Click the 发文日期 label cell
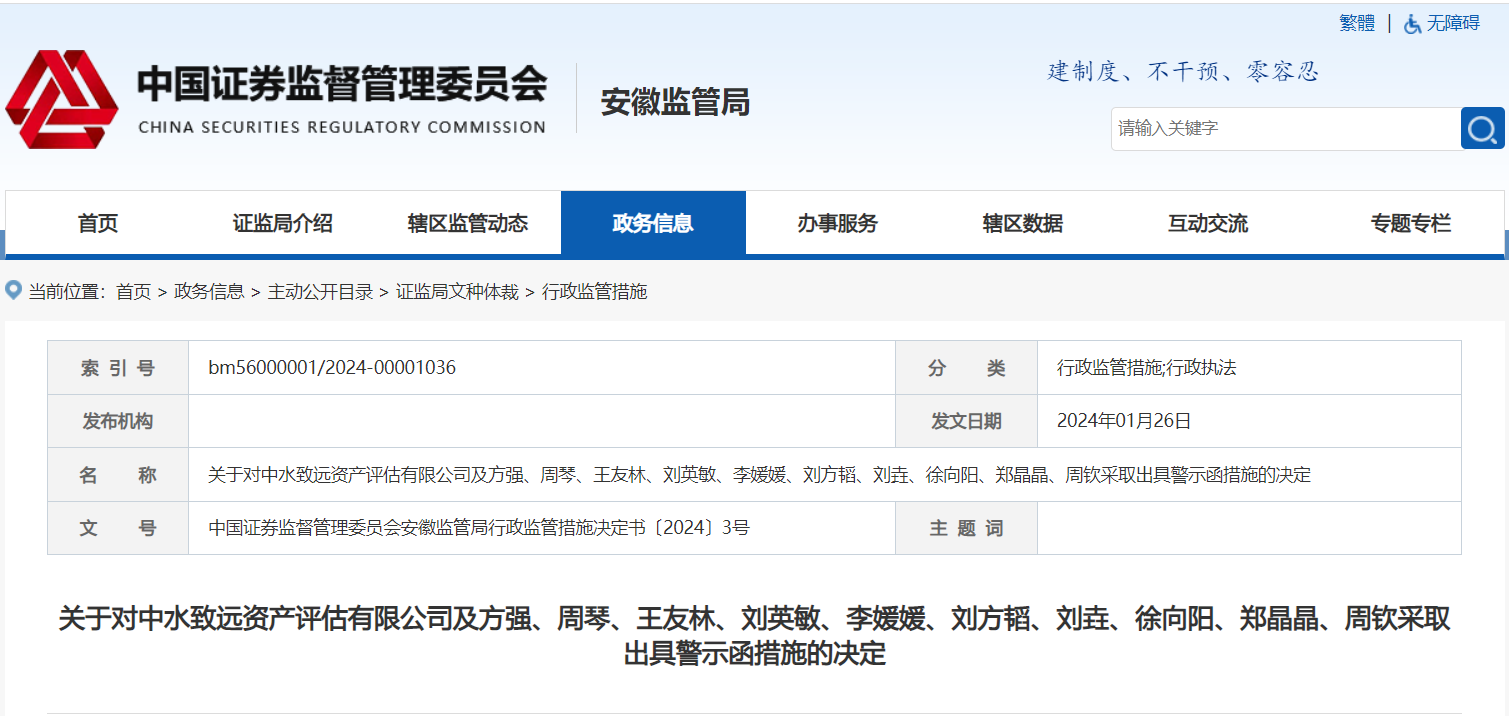This screenshot has width=1509, height=716. point(966,421)
